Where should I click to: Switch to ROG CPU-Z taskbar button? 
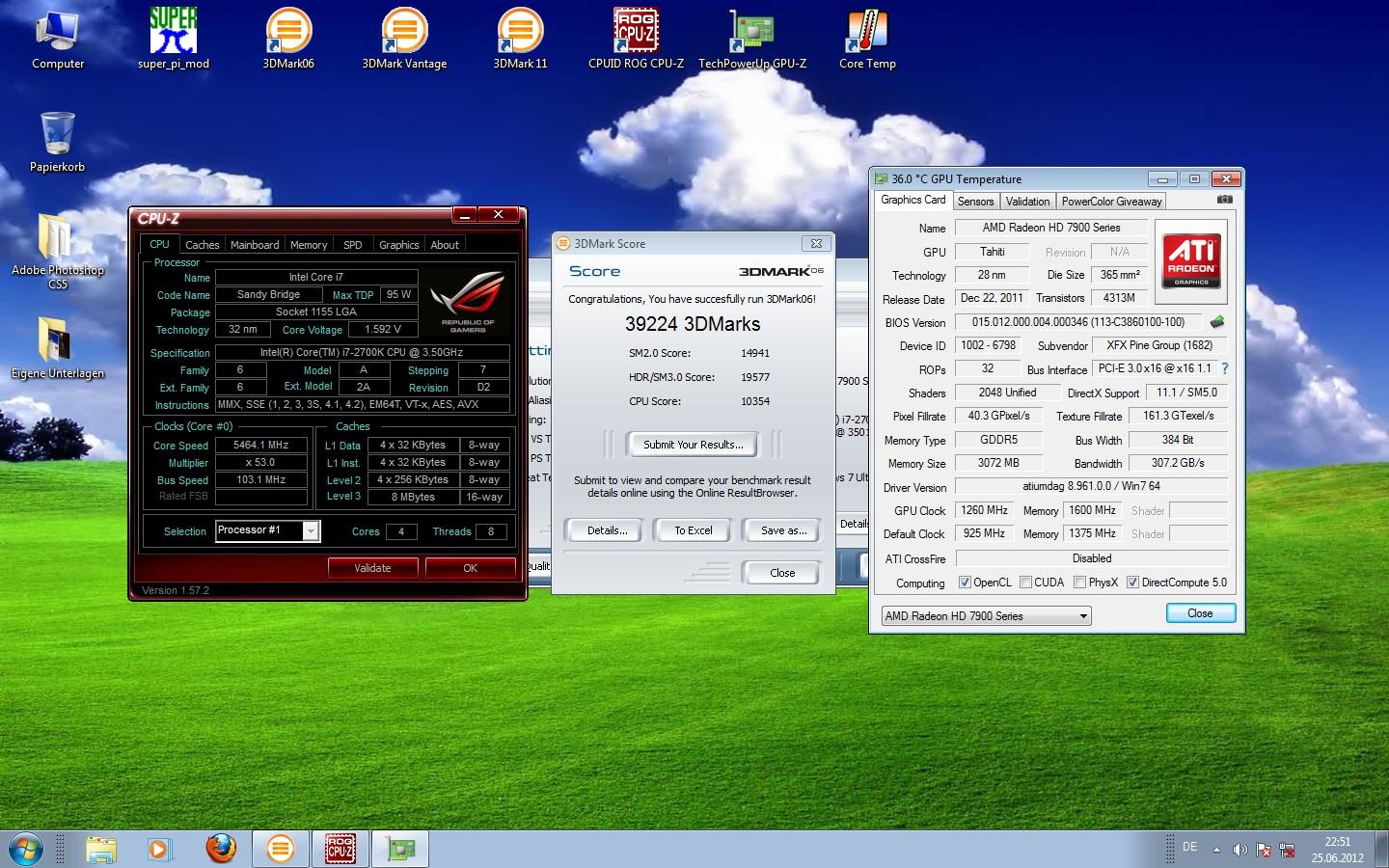point(340,850)
